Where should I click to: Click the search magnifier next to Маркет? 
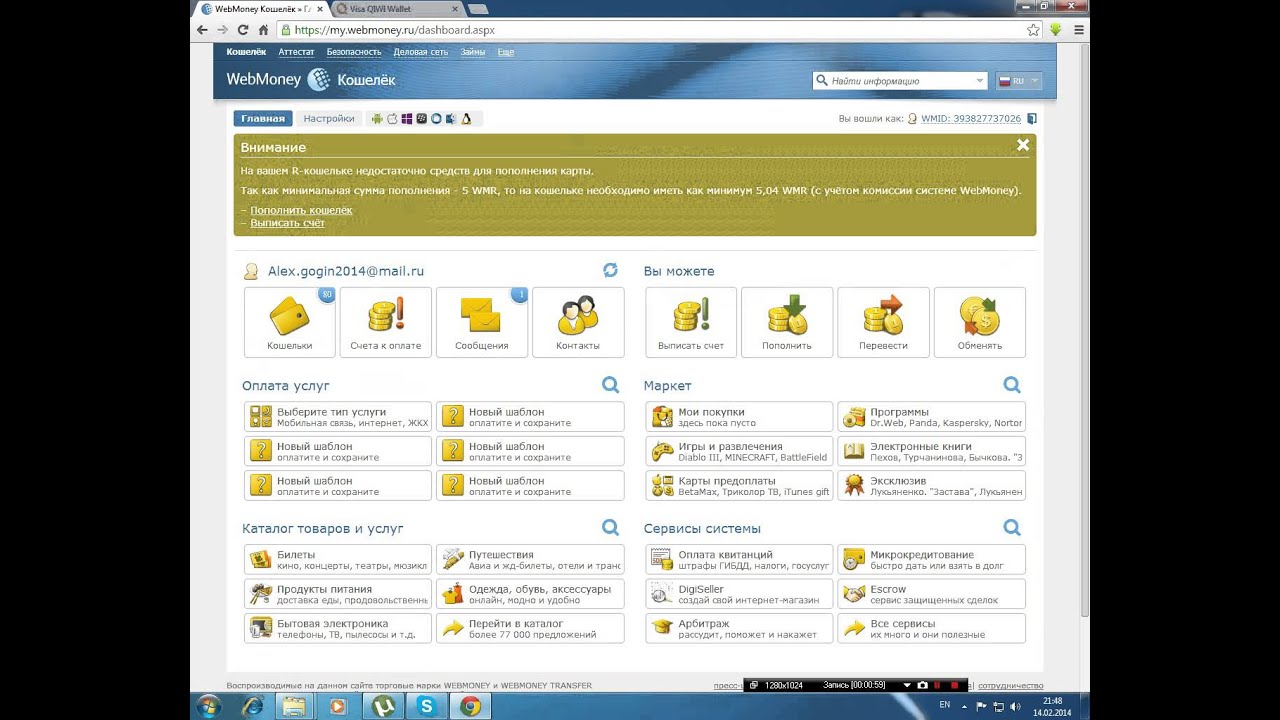(1012, 385)
